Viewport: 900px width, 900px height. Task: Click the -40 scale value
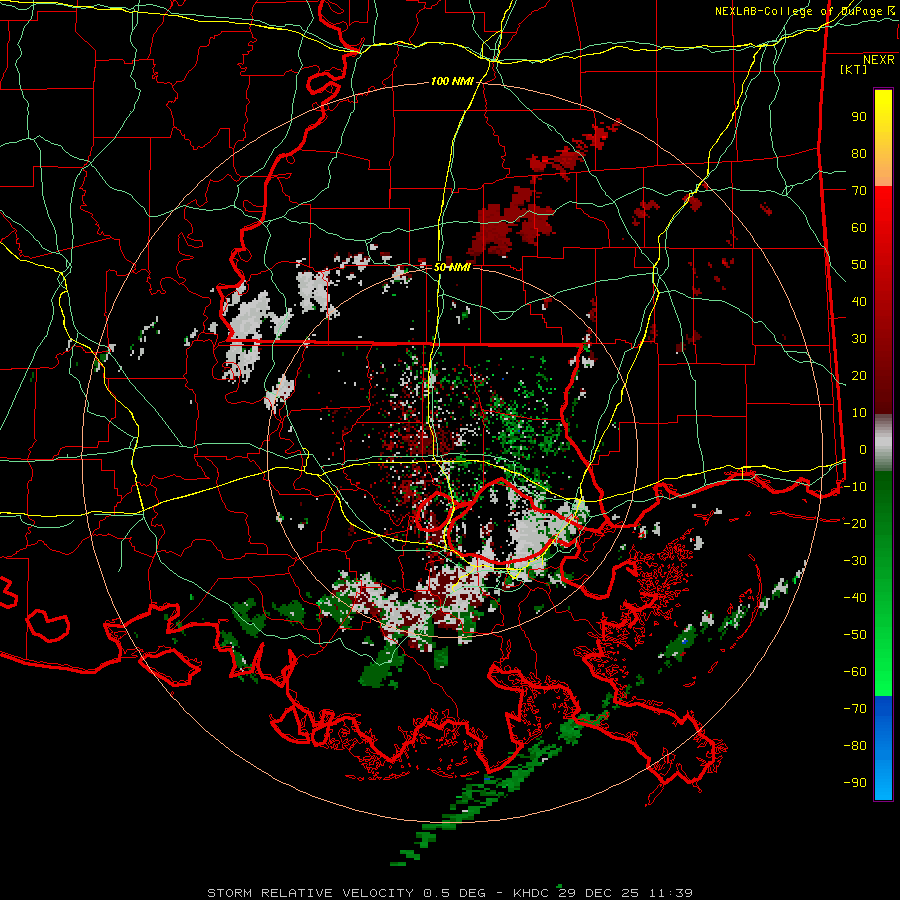click(855, 598)
